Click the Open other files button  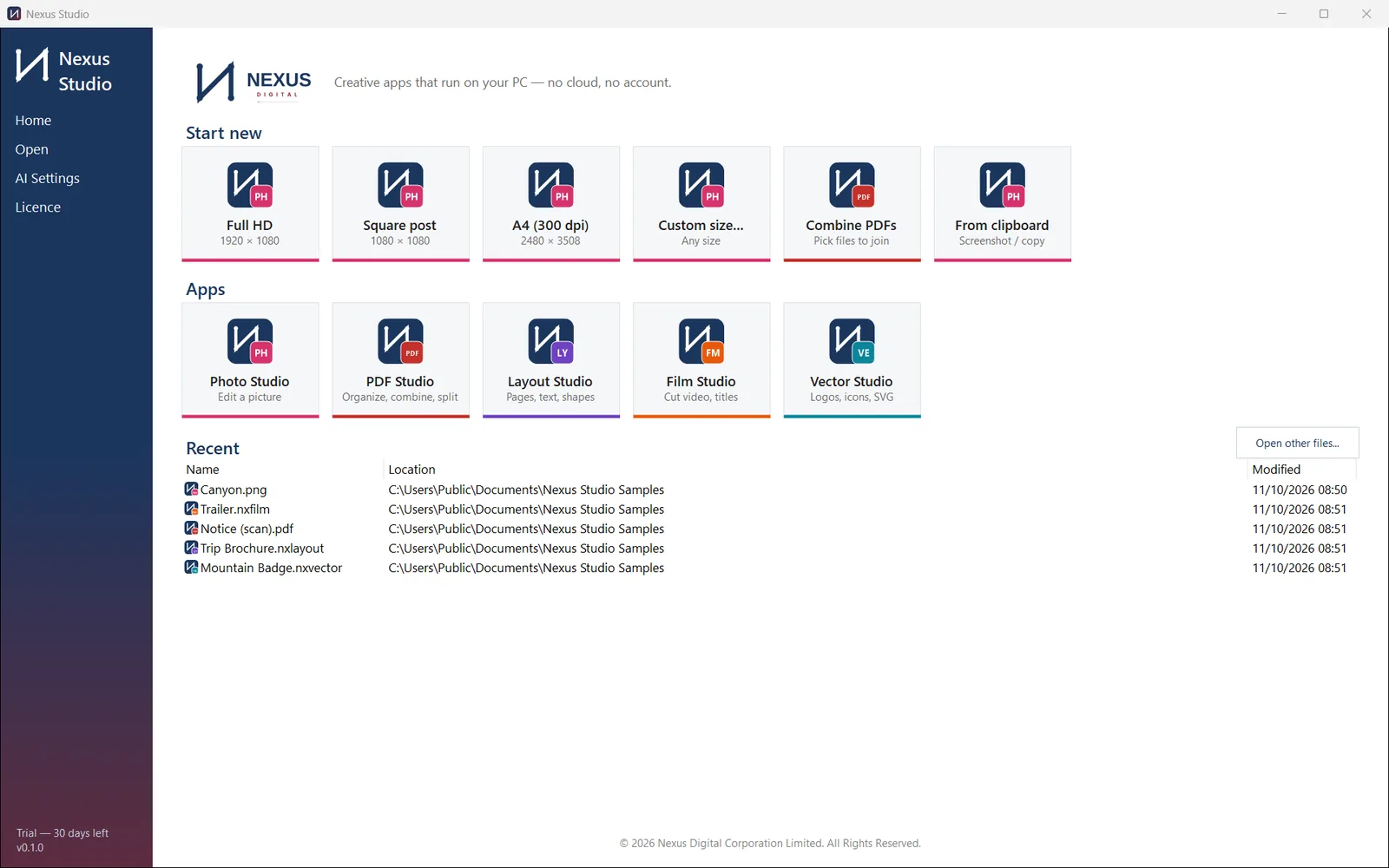(1297, 443)
